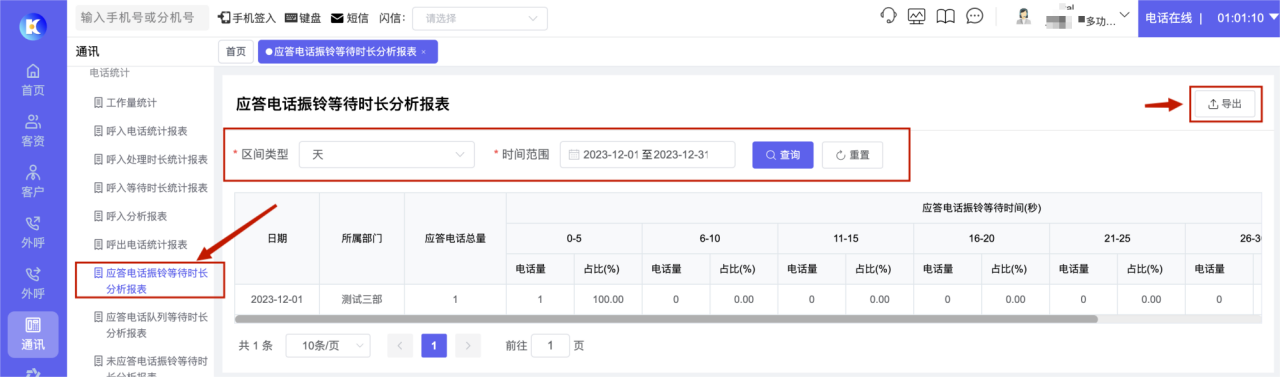This screenshot has width=1280, height=377.
Task: Click the 时间范围 date range field
Action: (x=647, y=155)
